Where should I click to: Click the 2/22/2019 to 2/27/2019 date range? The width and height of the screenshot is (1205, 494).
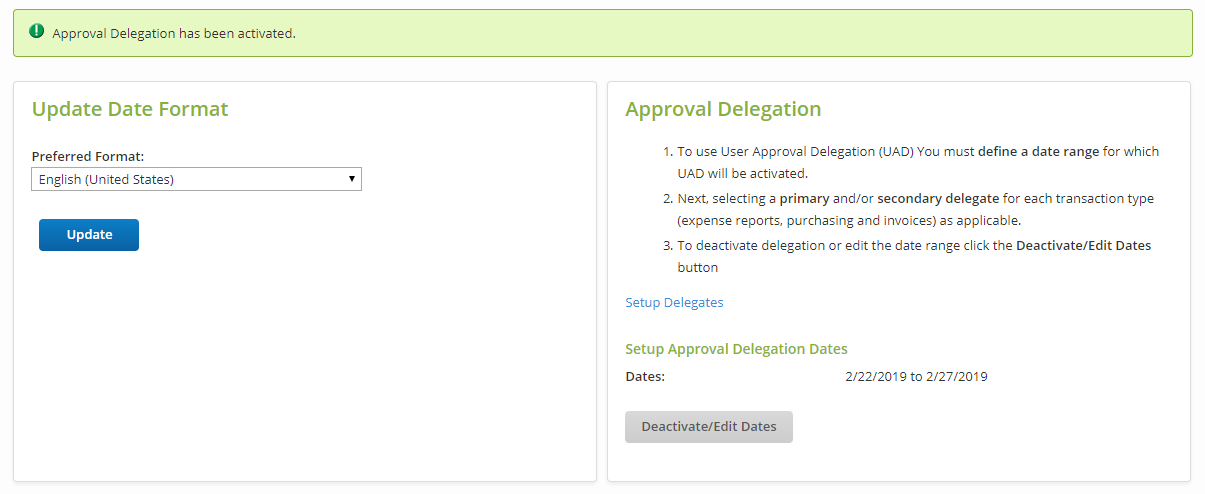point(916,377)
